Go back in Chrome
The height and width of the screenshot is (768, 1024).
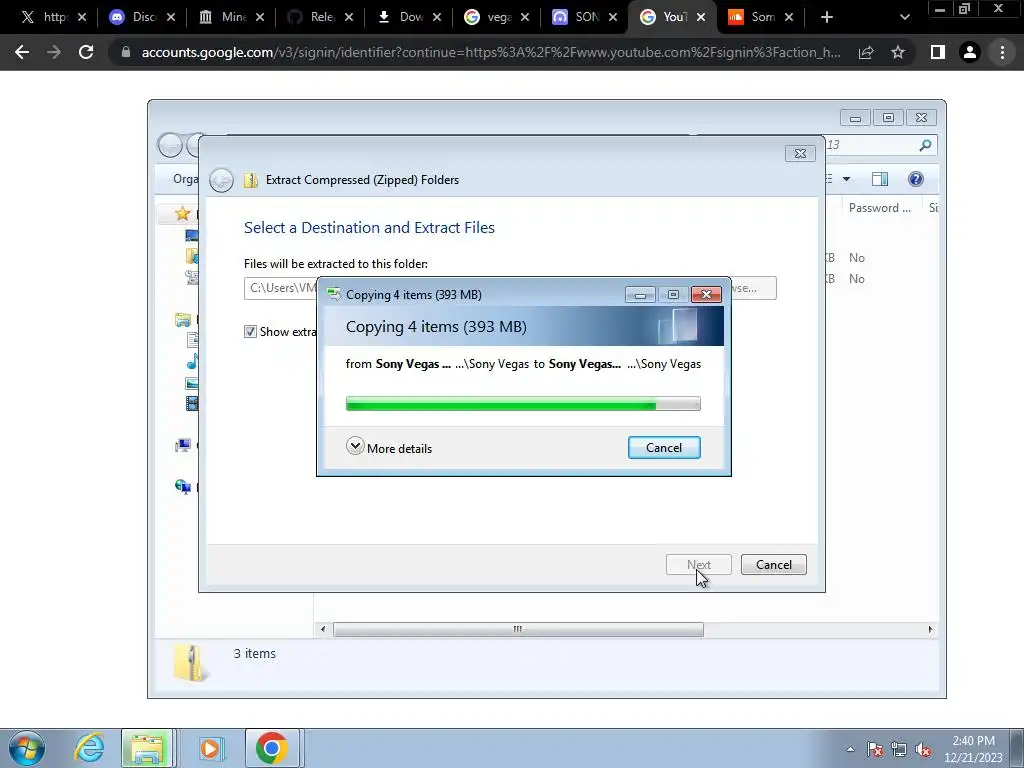[x=22, y=52]
